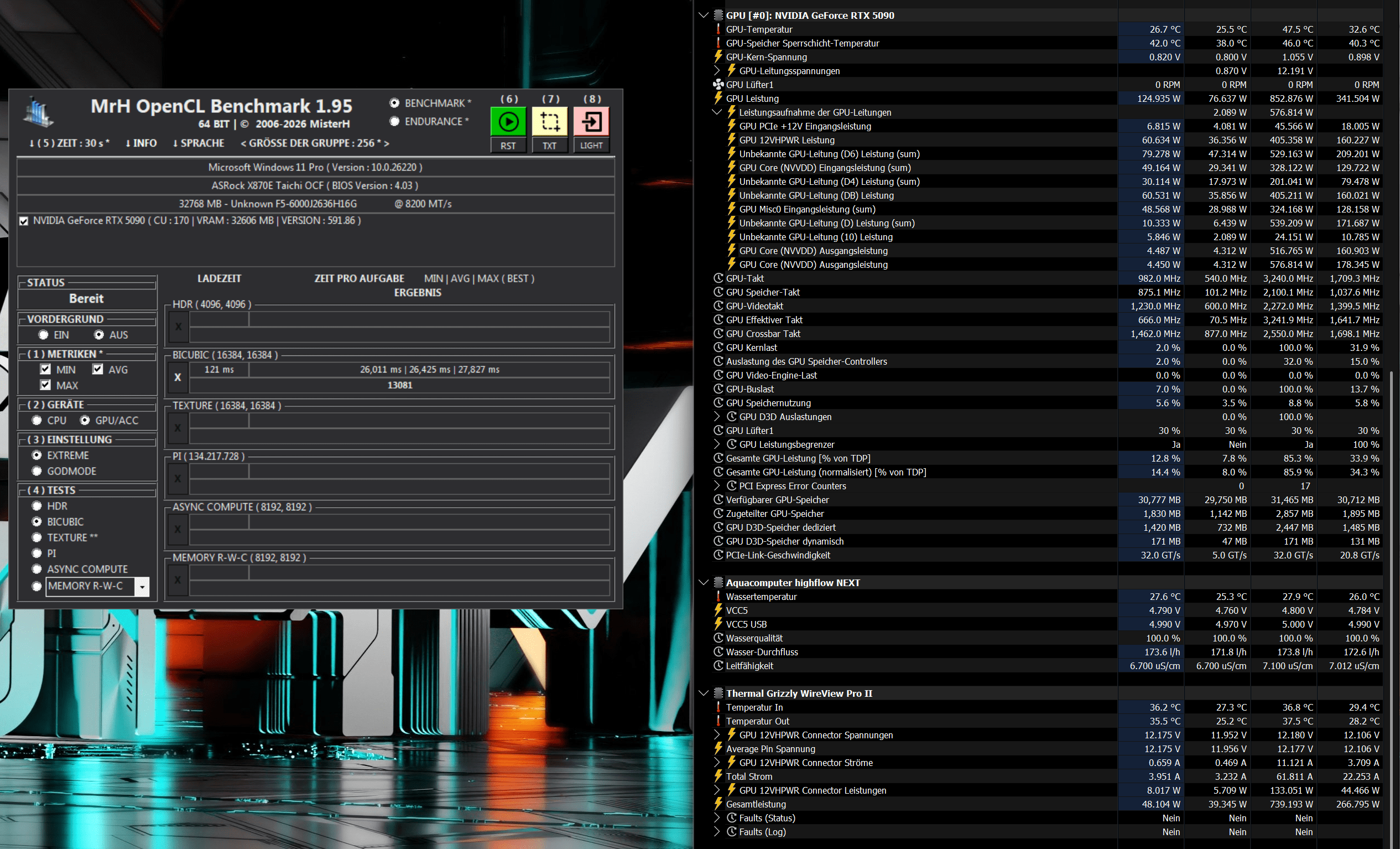This screenshot has width=1400, height=849.
Task: Select the ENDURANCE mode radio button
Action: (394, 121)
